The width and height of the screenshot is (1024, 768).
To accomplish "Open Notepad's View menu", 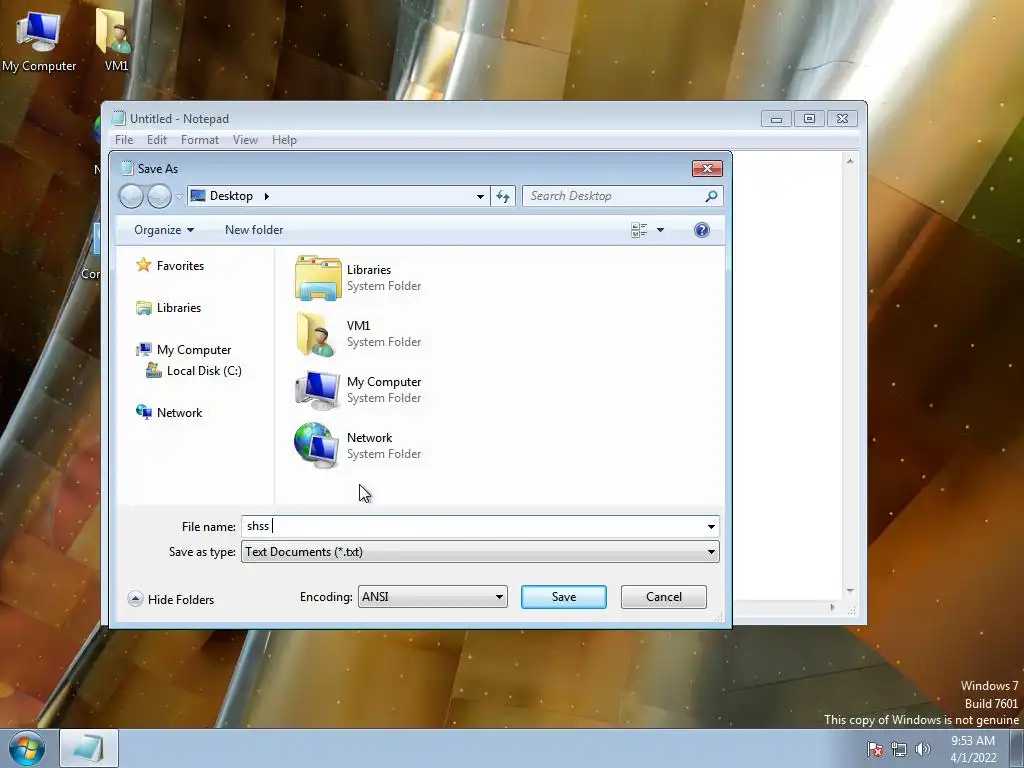I will [x=246, y=140].
